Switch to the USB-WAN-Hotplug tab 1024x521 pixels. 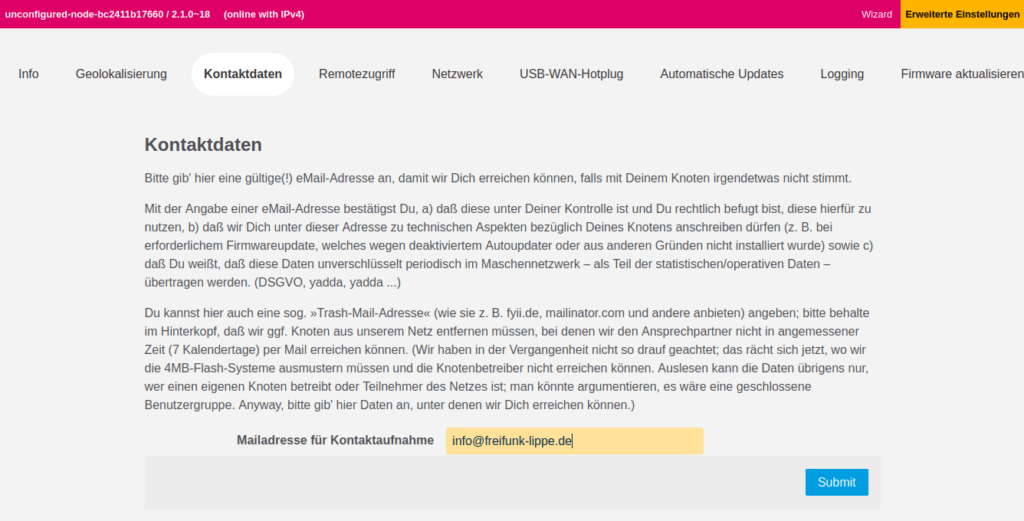[x=571, y=74]
